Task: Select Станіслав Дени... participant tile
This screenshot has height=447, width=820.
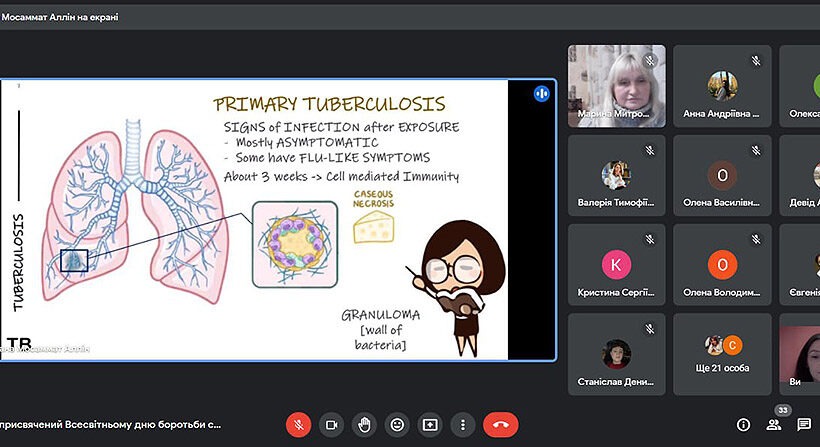Action: tap(617, 354)
